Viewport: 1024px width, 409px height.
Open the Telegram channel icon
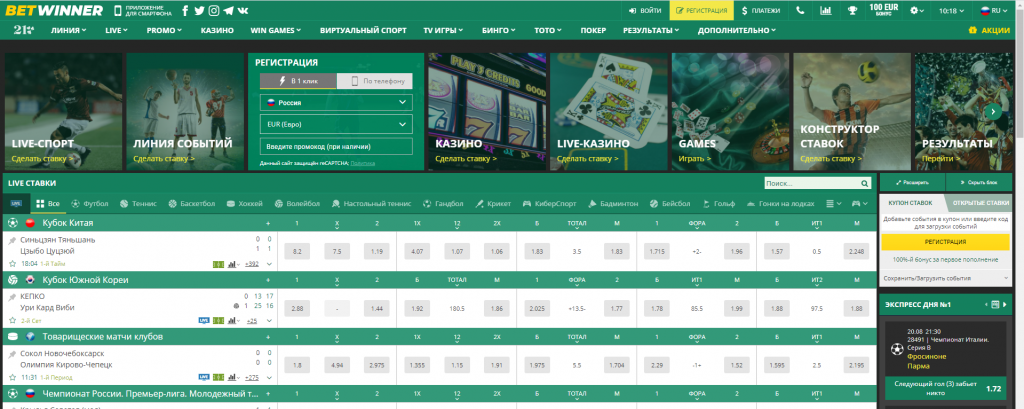coord(228,10)
